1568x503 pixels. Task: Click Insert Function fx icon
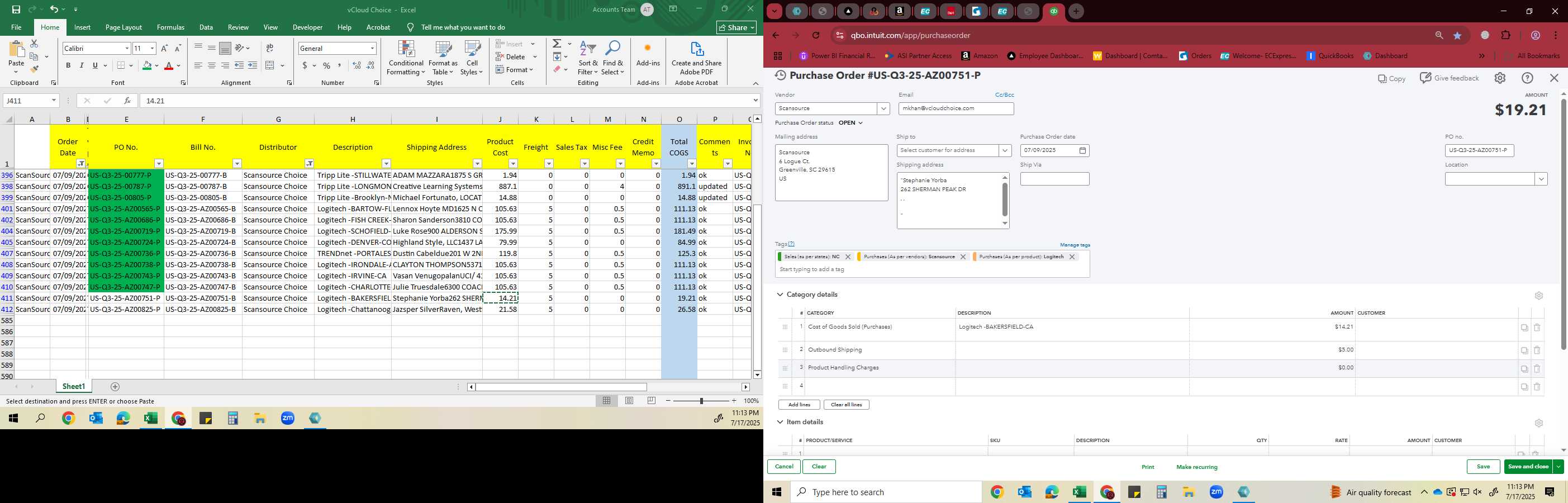point(127,101)
